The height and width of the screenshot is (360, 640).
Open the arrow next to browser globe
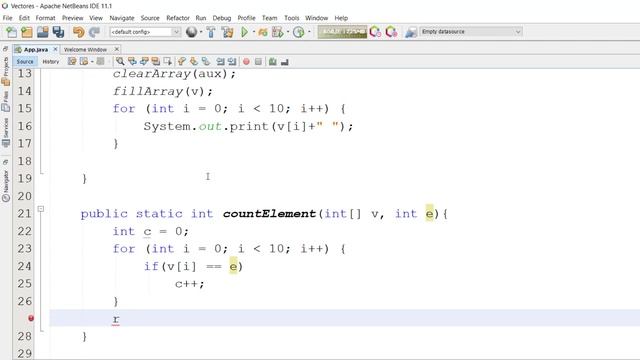[201, 32]
